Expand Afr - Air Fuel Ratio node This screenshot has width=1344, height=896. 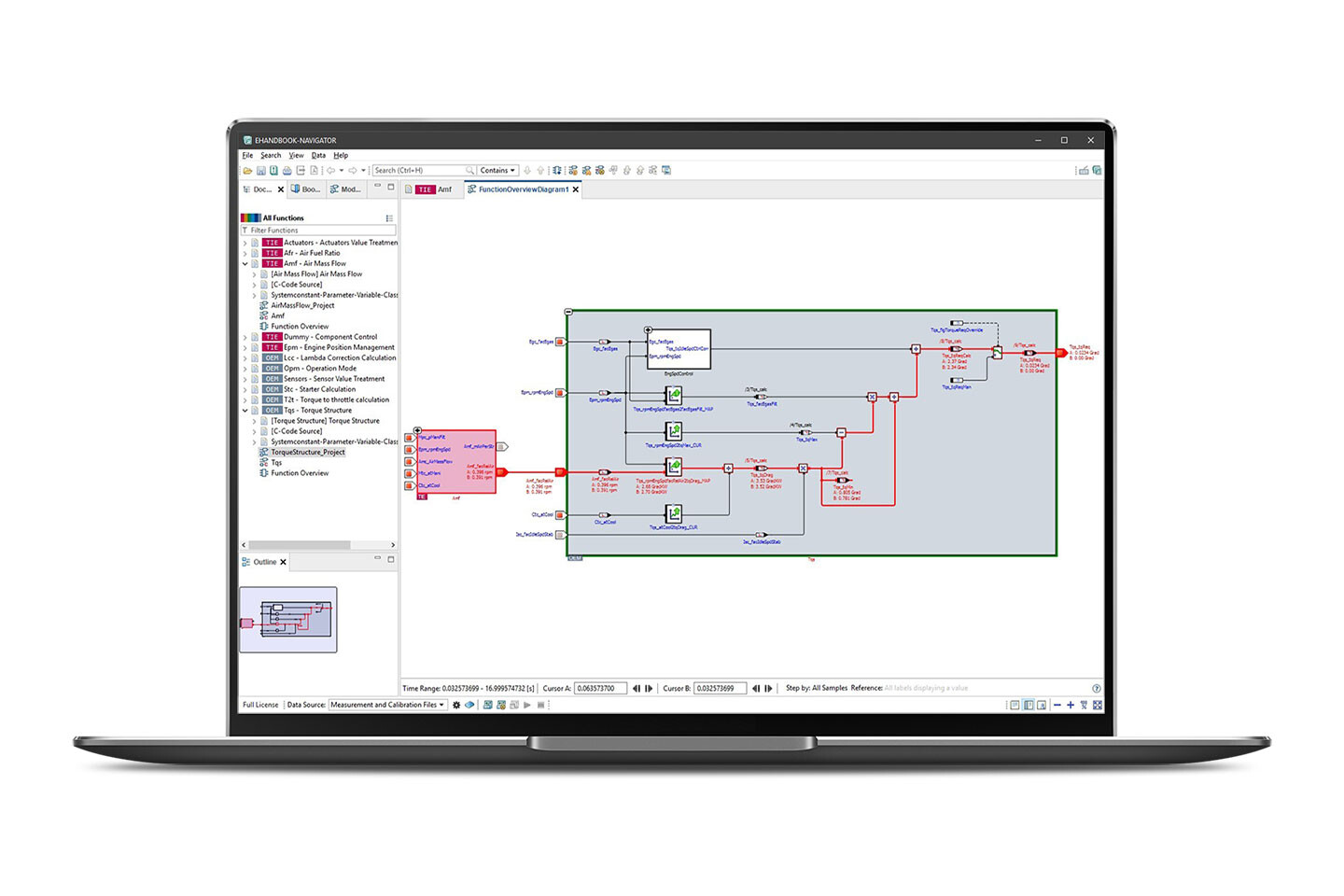click(245, 253)
